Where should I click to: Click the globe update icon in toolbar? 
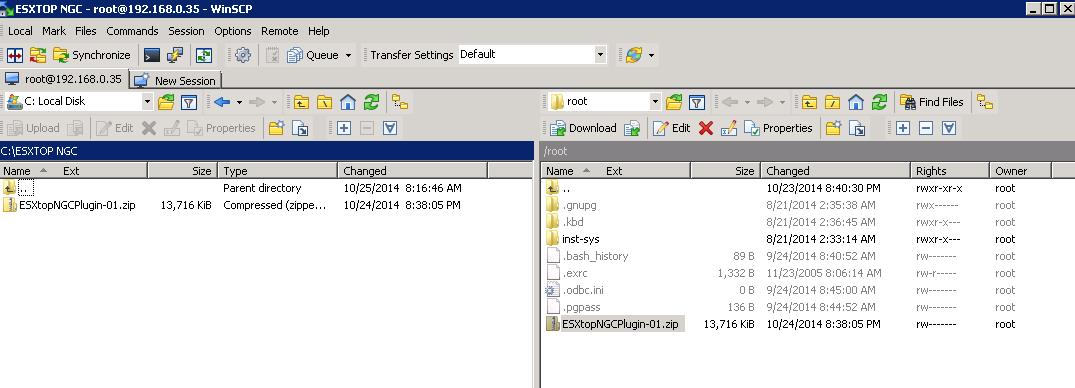[x=633, y=55]
